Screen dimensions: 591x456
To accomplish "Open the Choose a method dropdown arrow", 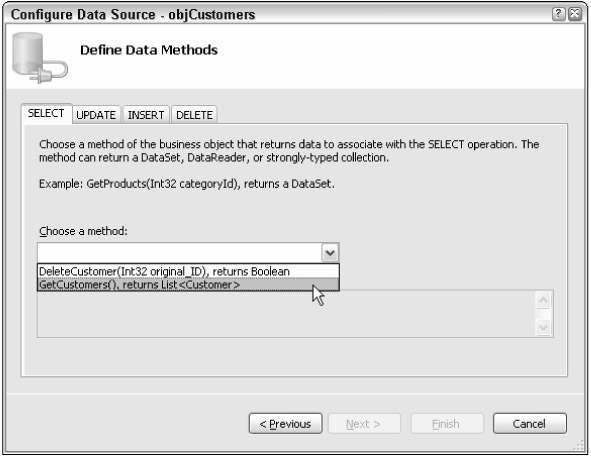I will point(330,252).
